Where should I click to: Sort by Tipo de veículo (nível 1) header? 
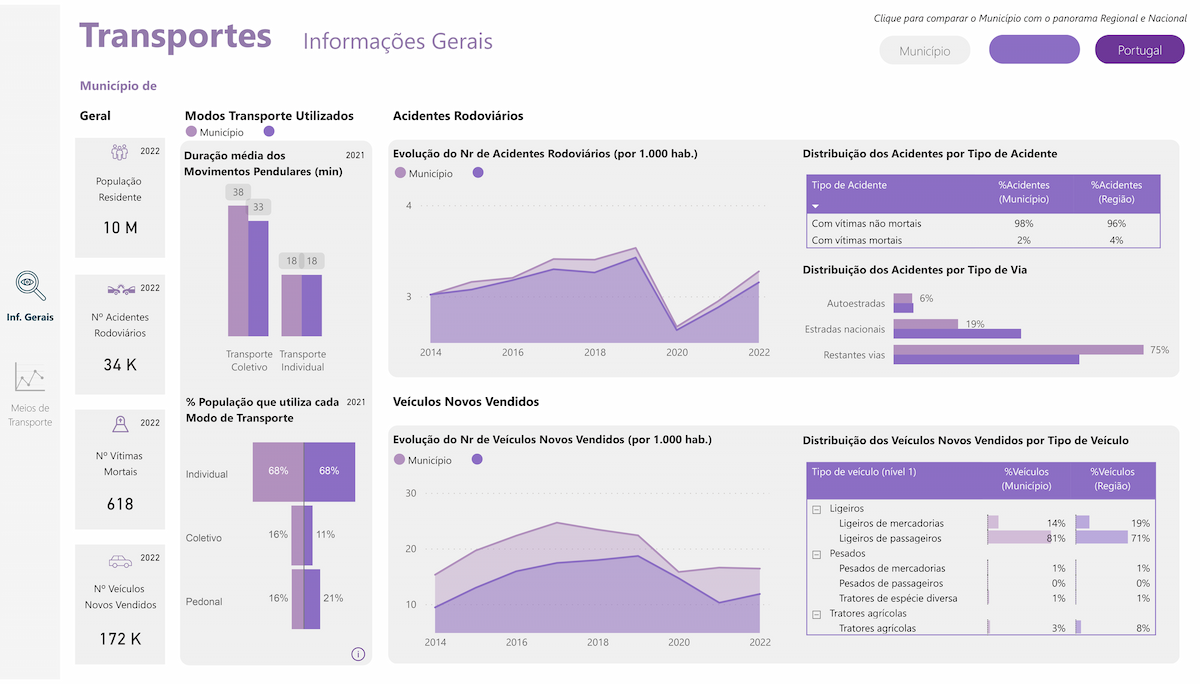click(864, 471)
